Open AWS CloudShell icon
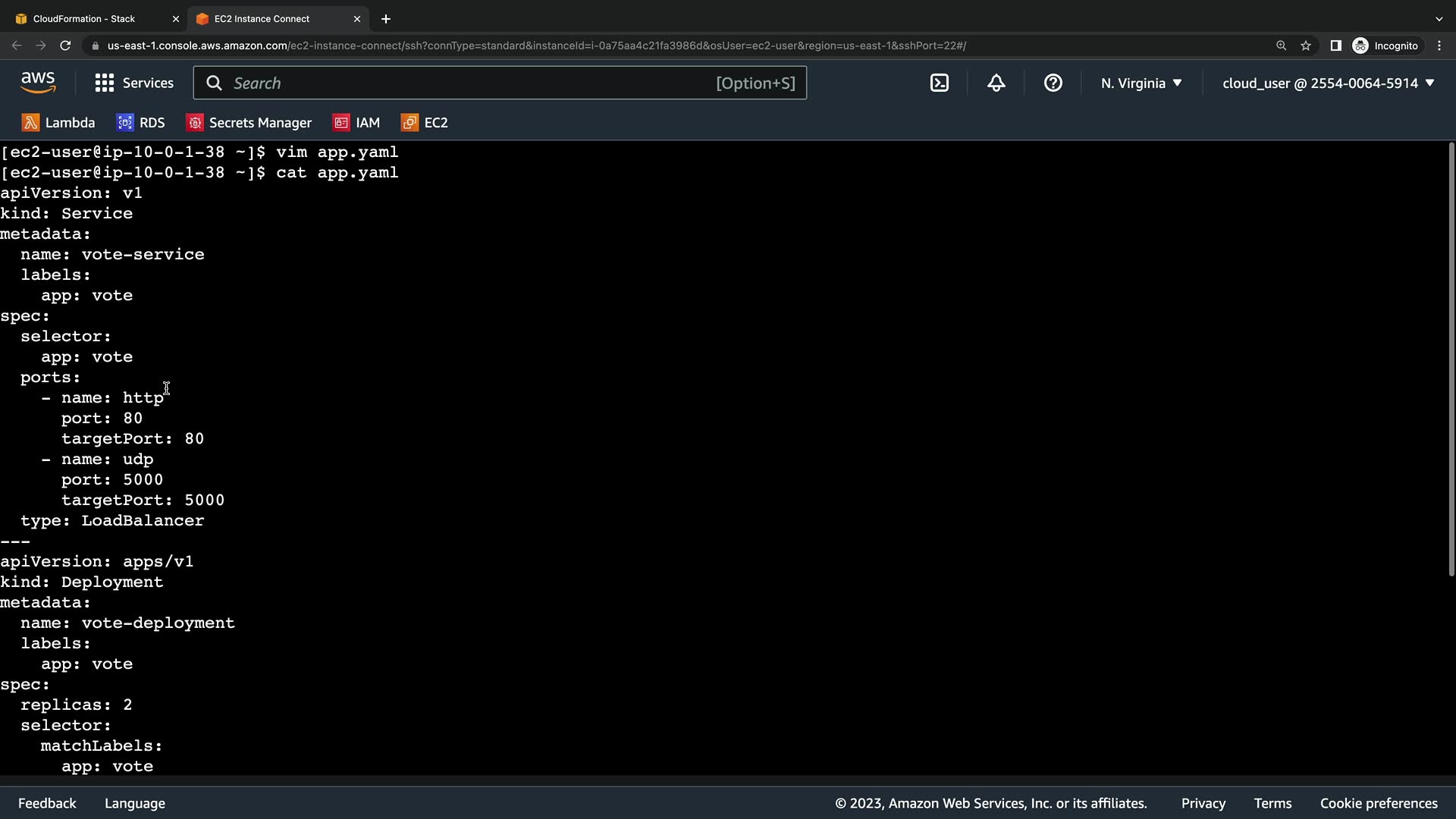This screenshot has width=1456, height=819. [x=939, y=83]
